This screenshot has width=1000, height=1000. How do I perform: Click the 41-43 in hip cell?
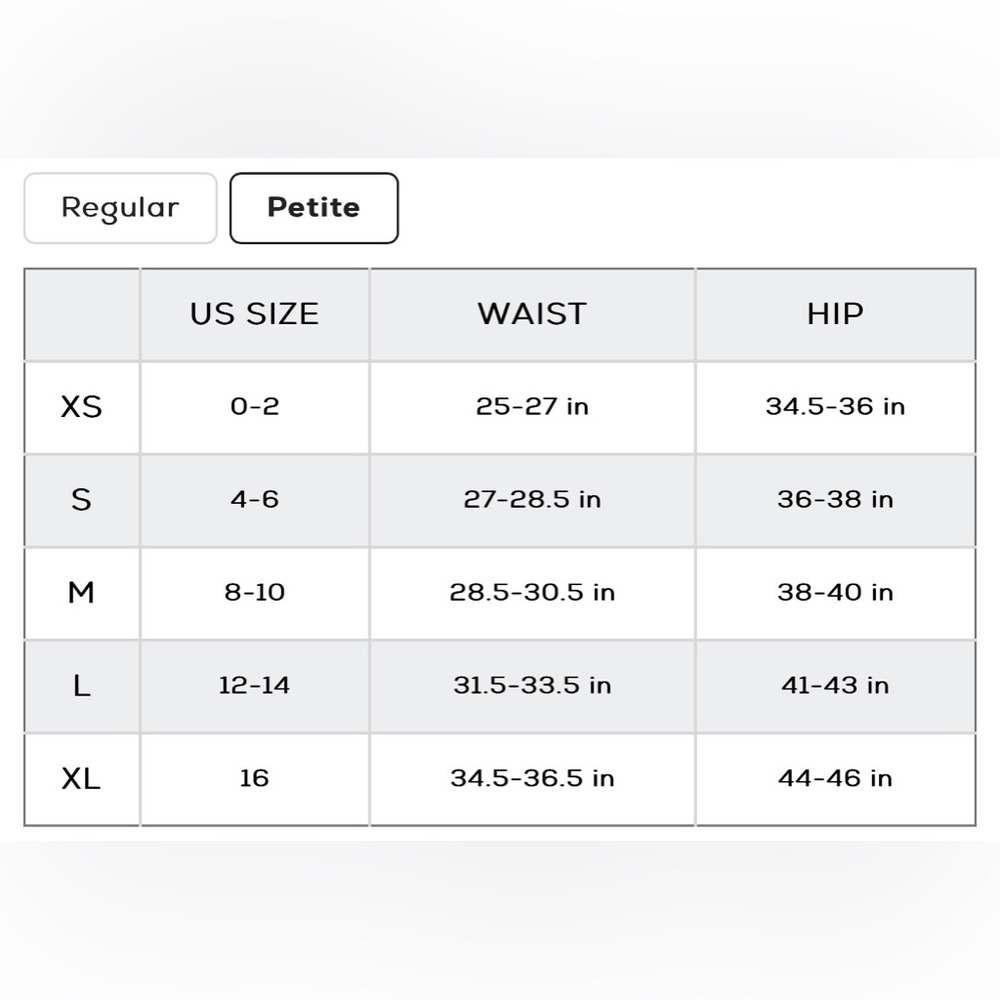(835, 686)
